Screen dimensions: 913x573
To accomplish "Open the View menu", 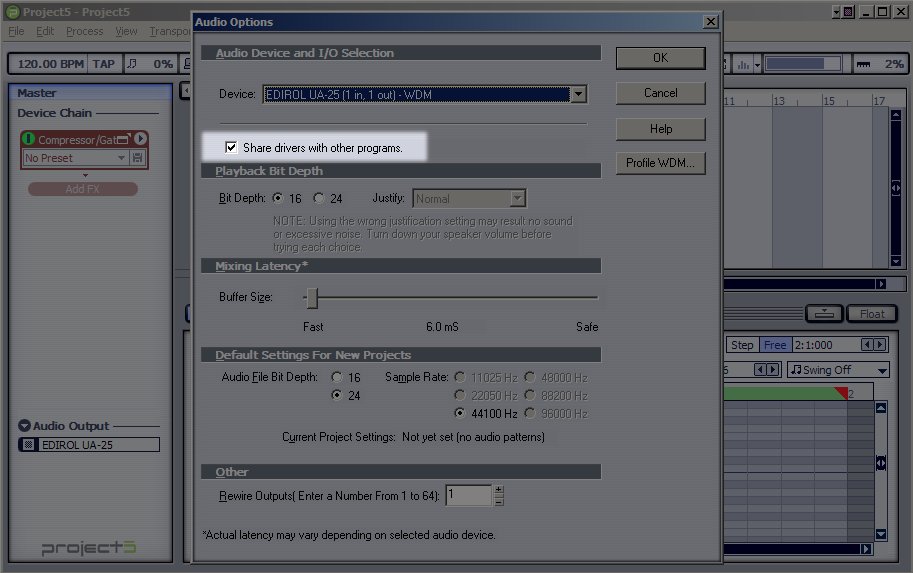I will pos(126,31).
